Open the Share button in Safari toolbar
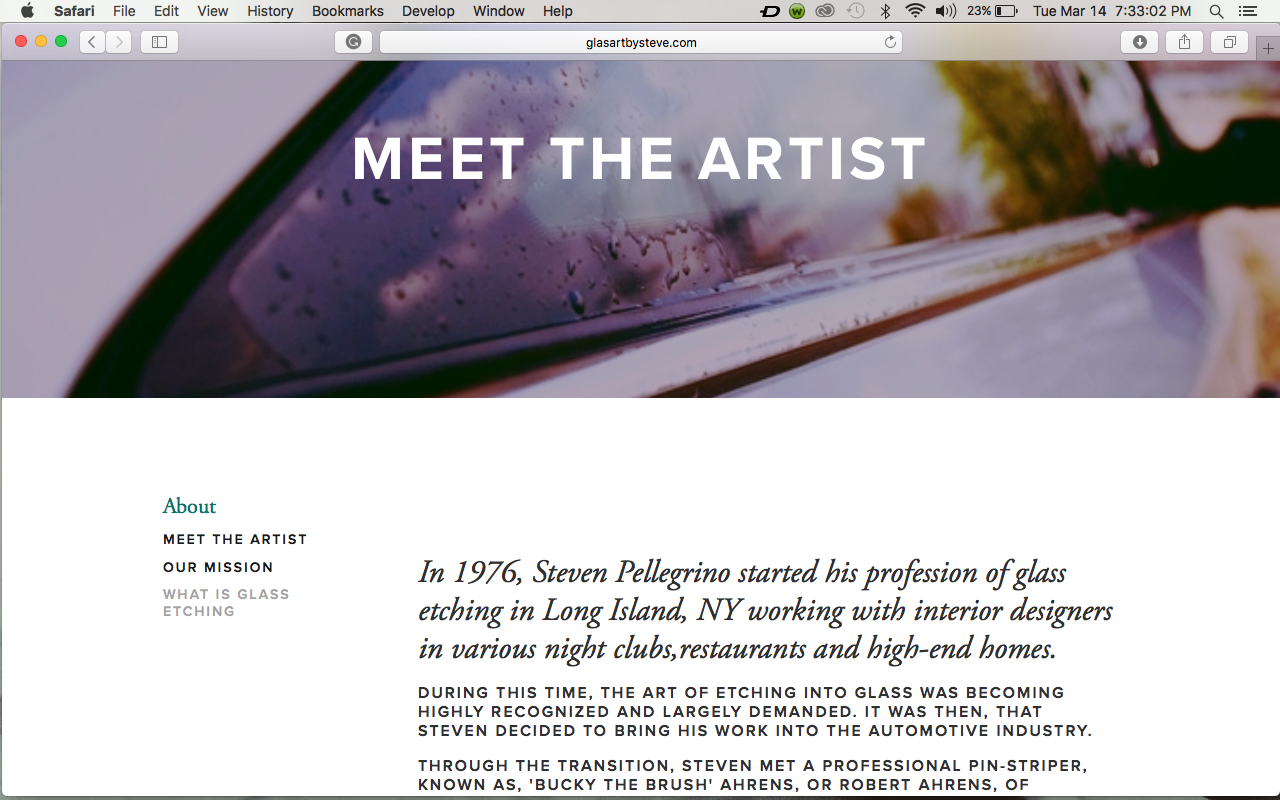1280x800 pixels. tap(1184, 42)
